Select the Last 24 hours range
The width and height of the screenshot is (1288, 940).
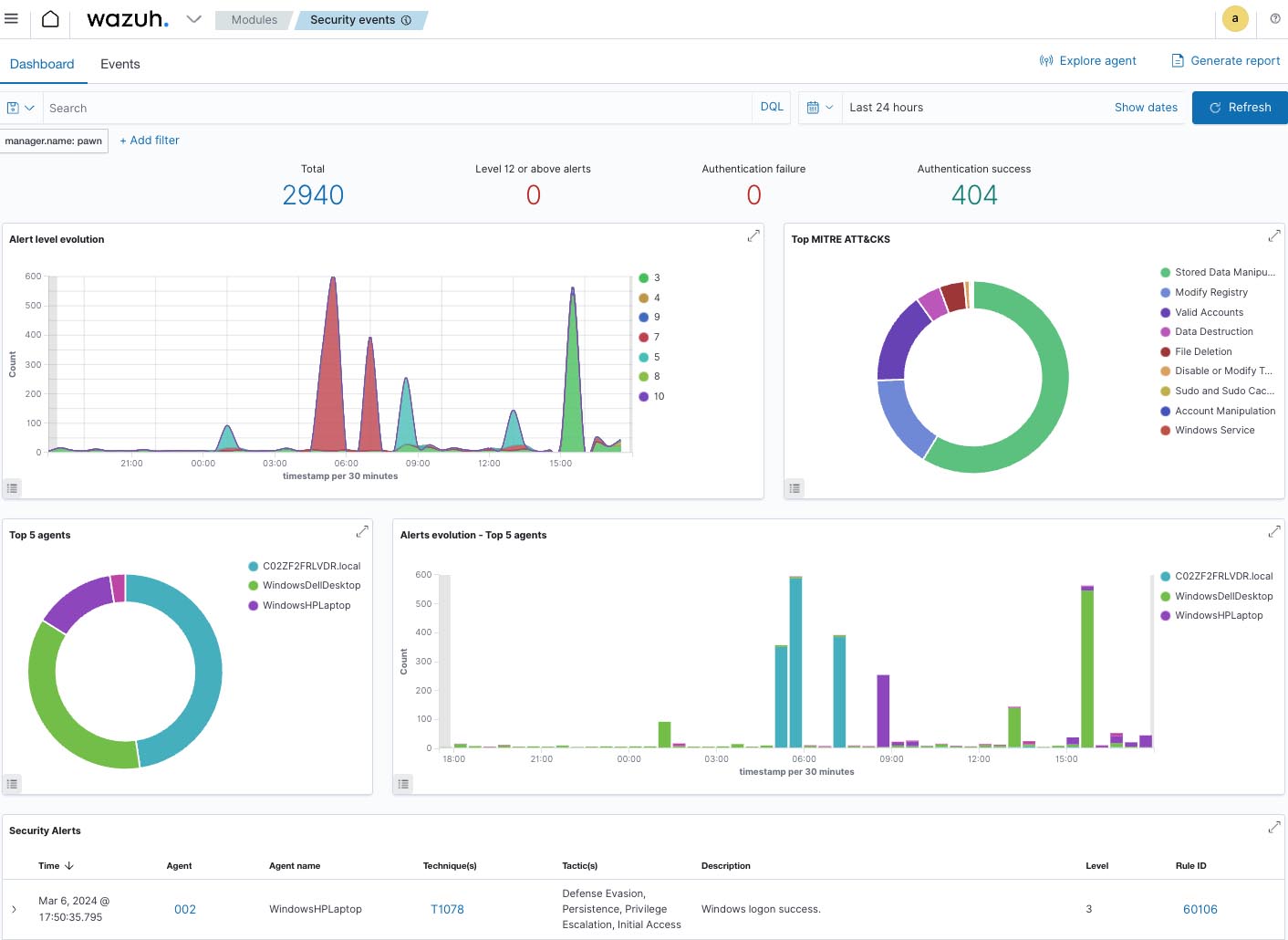click(886, 107)
